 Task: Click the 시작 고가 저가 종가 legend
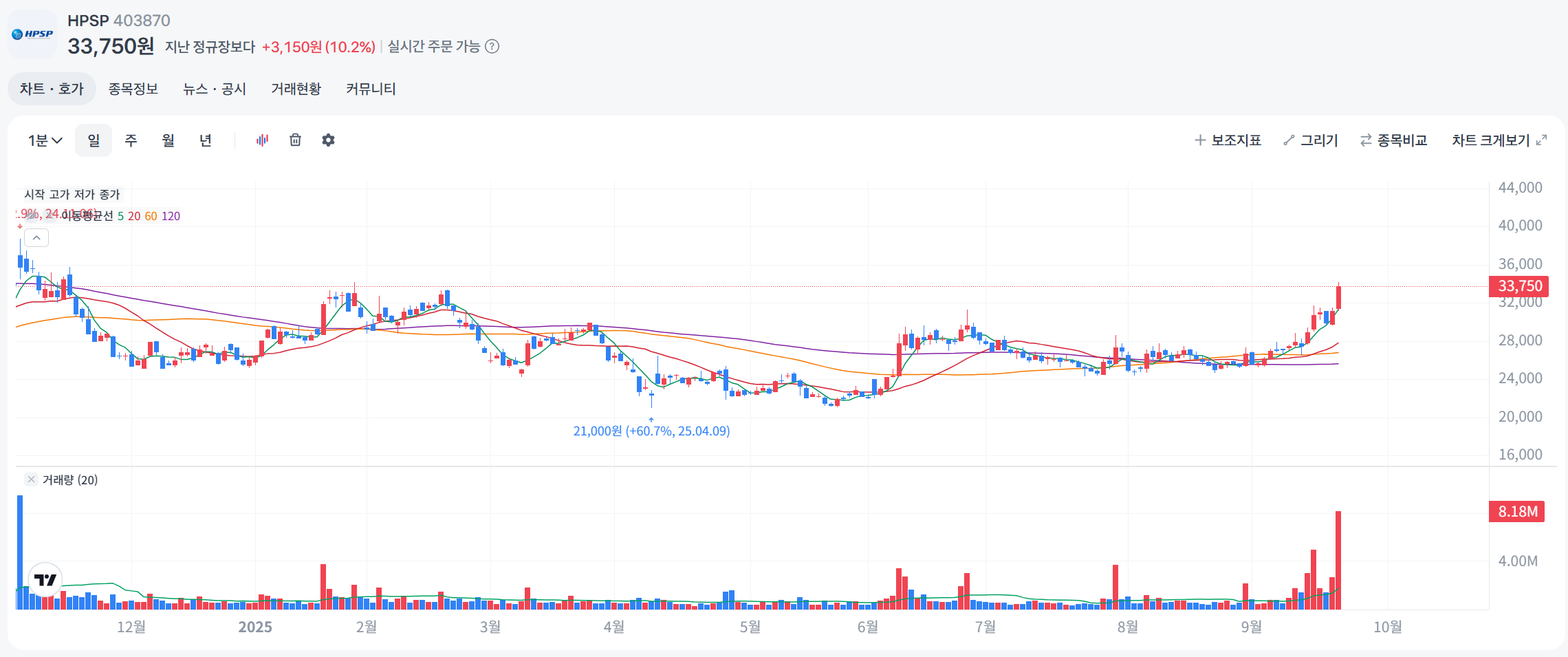tap(72, 195)
